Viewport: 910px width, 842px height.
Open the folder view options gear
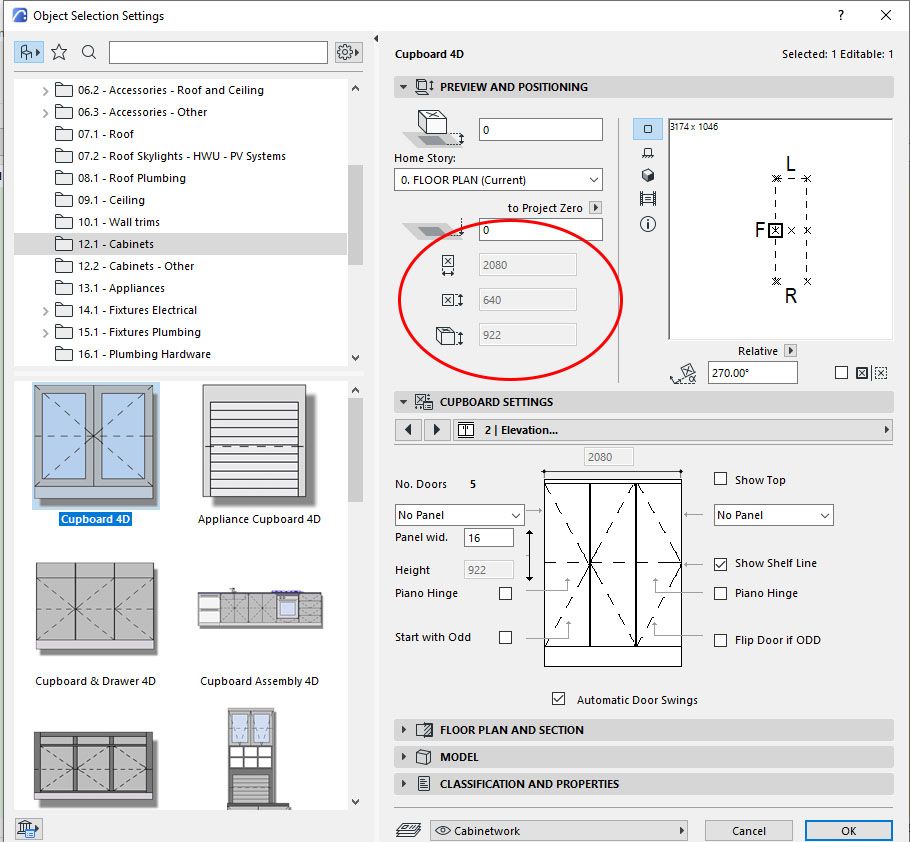(x=347, y=51)
